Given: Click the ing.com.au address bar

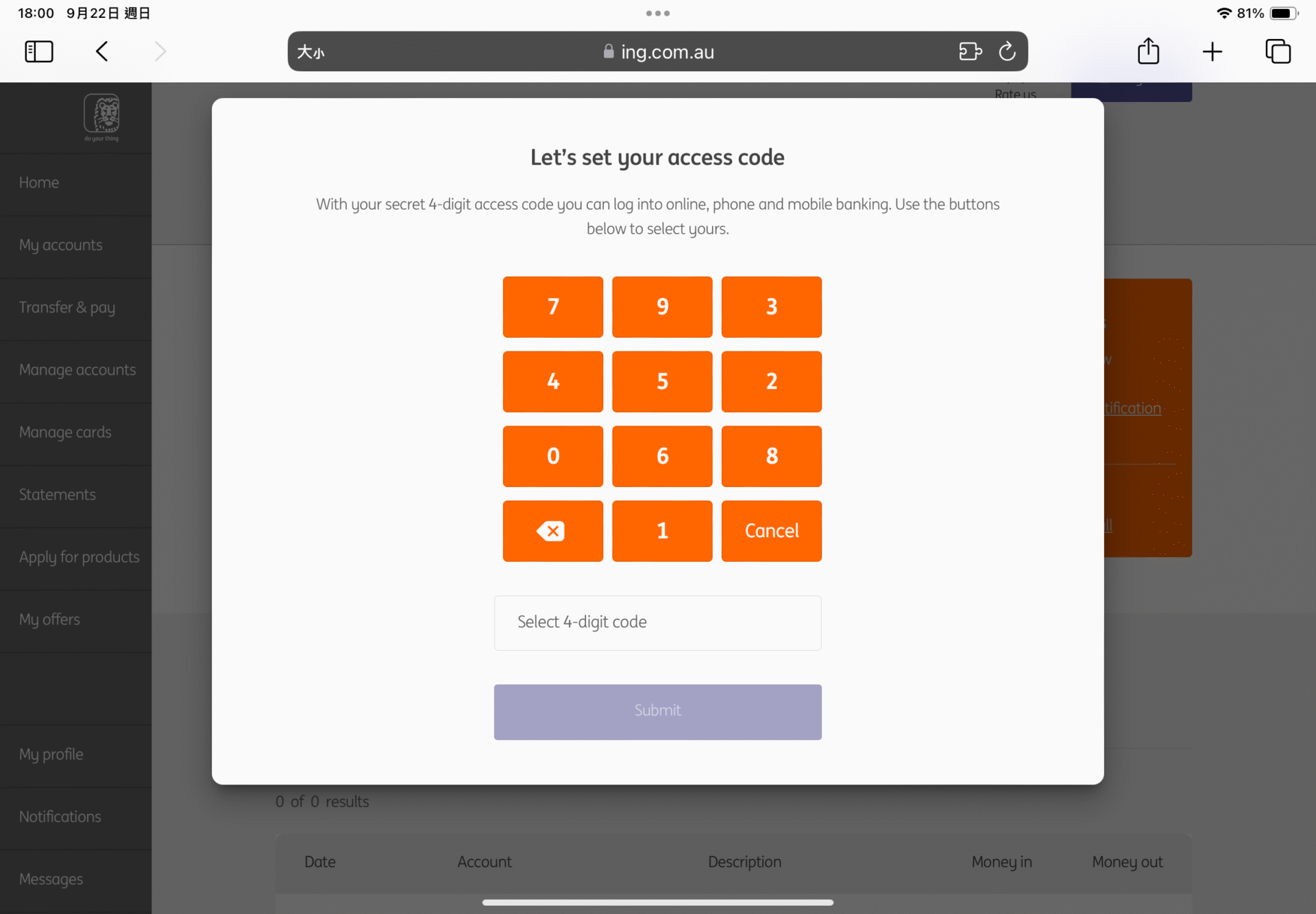Looking at the screenshot, I should click(657, 51).
